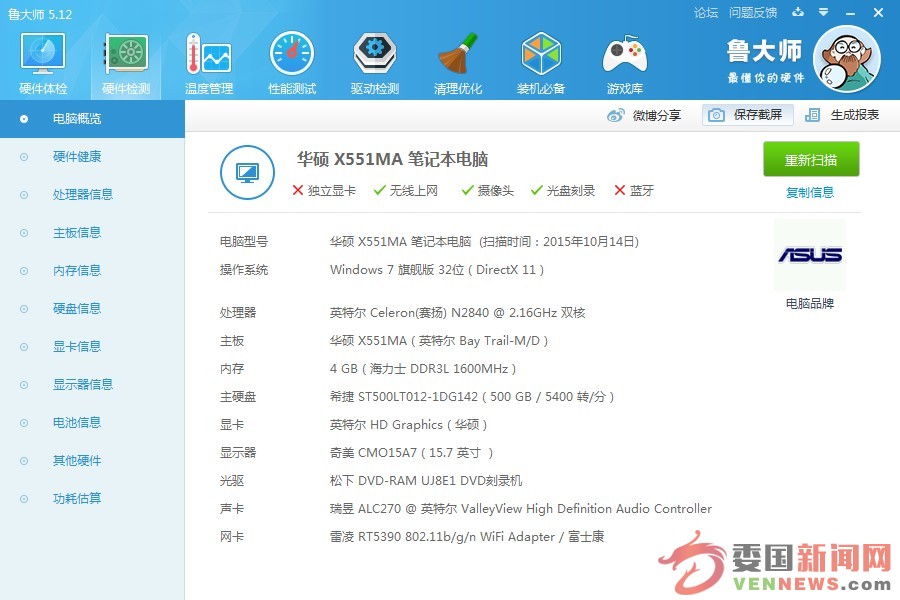Click the ASUS brand logo

click(x=810, y=254)
